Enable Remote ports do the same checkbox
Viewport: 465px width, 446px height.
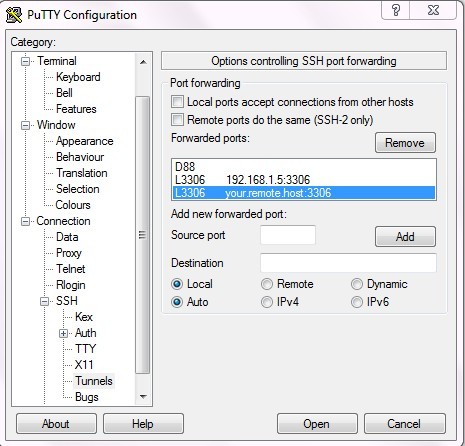tap(177, 120)
